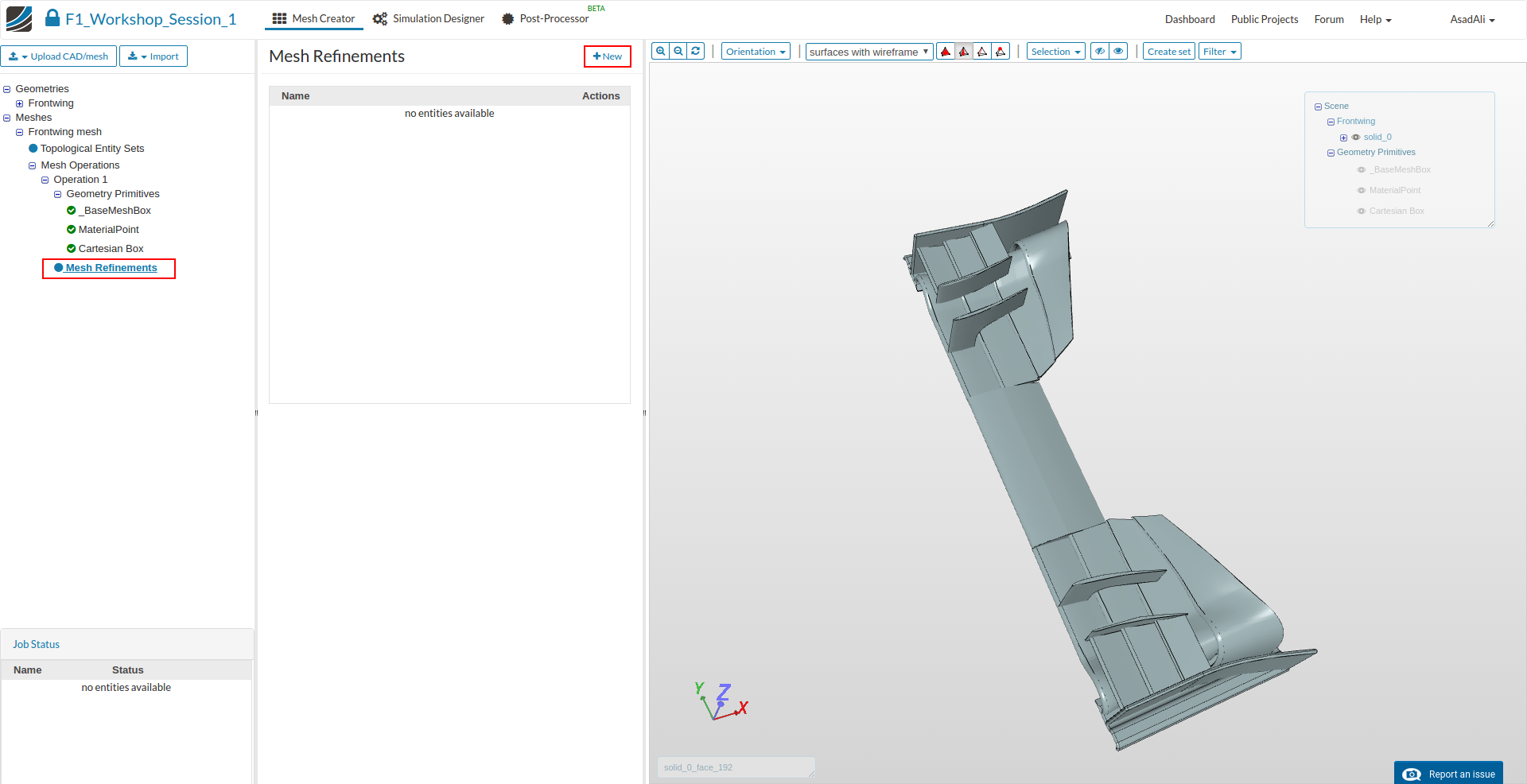Viewport: 1527px width, 784px height.
Task: Click the hide selection crossed-eye icon
Action: coord(1100,52)
